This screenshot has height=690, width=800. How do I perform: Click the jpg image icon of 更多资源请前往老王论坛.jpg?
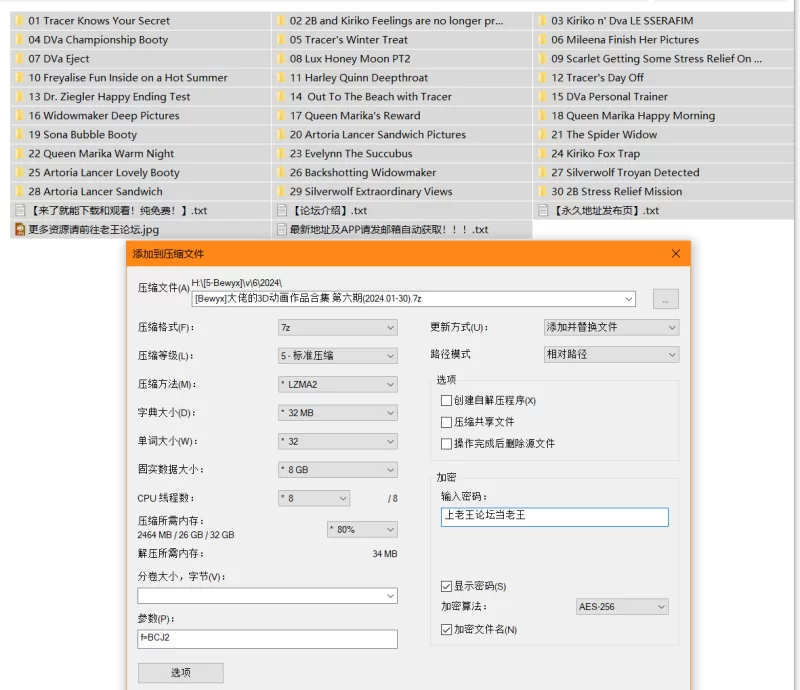[x=20, y=230]
